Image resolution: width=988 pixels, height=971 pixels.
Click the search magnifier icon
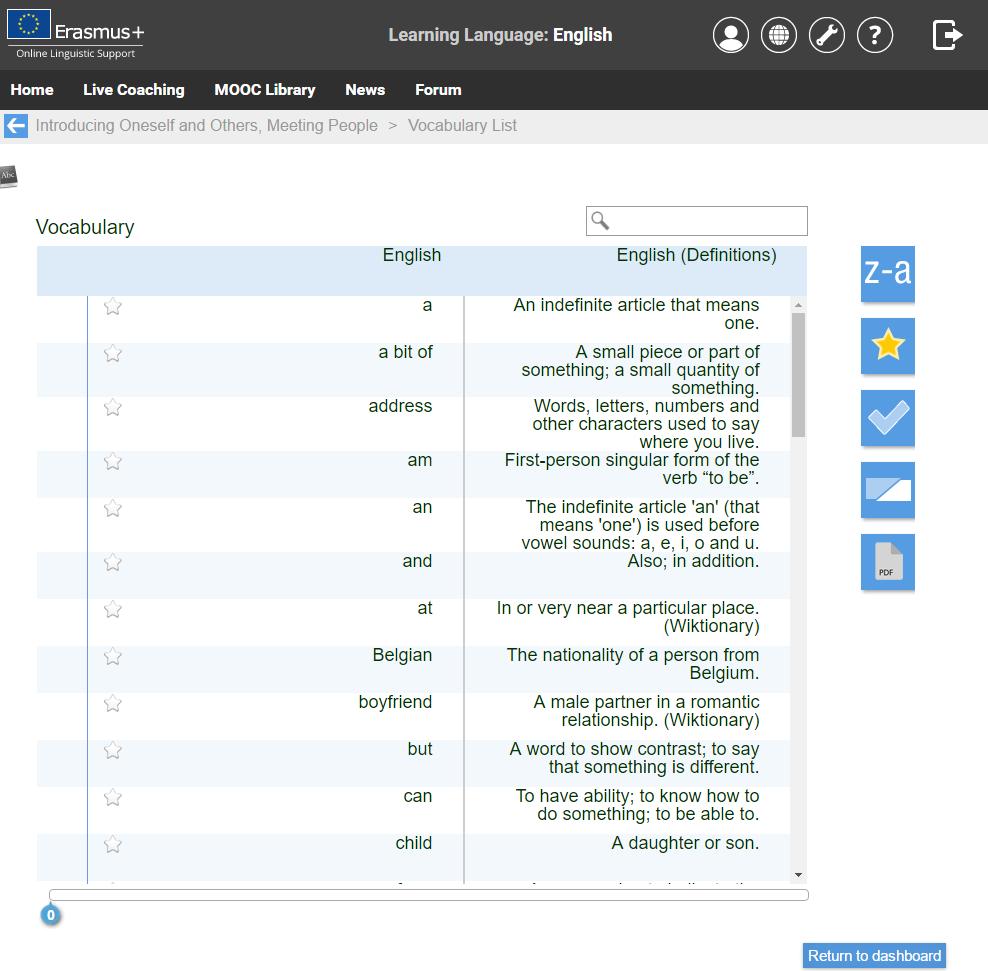(600, 221)
